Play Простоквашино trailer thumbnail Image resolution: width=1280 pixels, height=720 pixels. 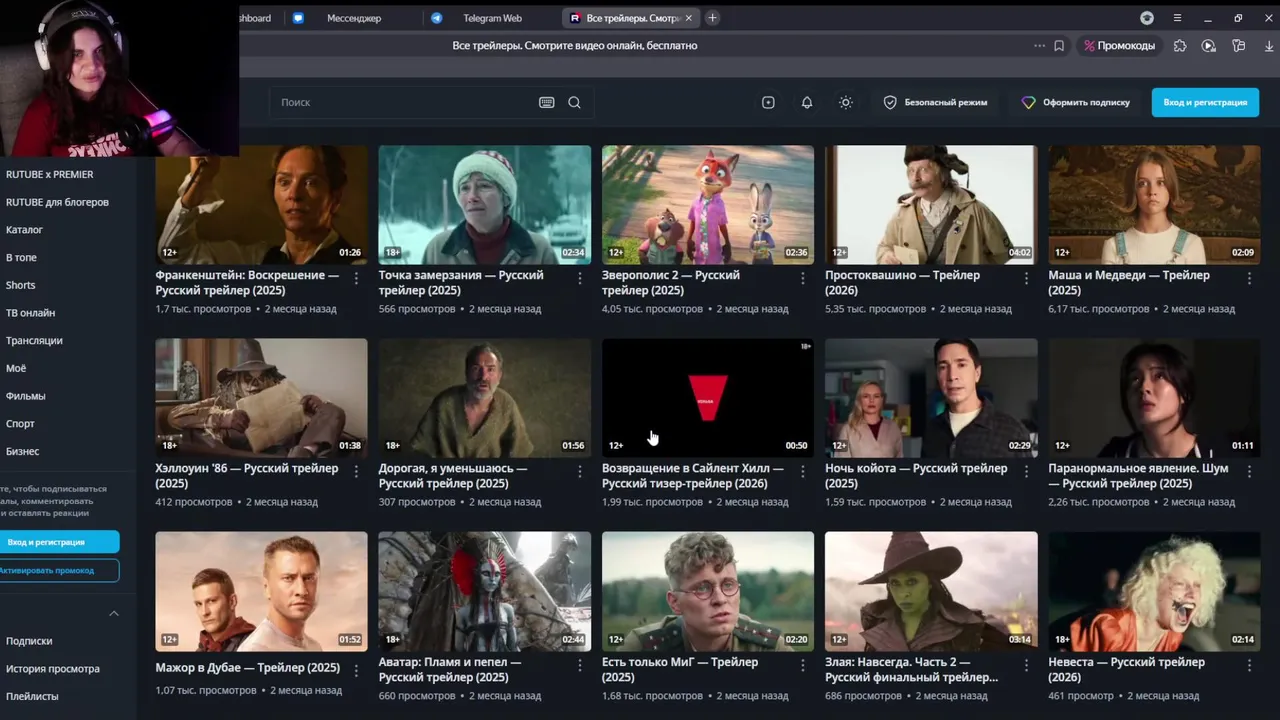931,205
